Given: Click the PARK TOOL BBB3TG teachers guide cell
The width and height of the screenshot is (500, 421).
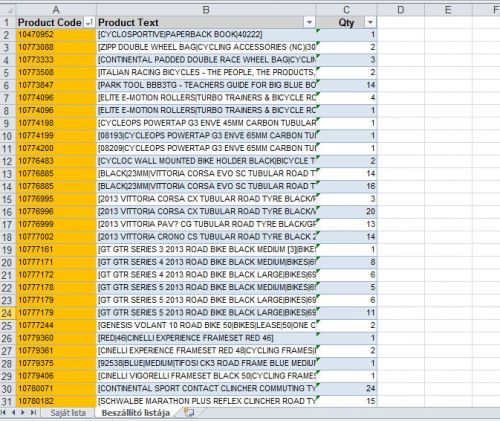Looking at the screenshot, I should point(206,85).
